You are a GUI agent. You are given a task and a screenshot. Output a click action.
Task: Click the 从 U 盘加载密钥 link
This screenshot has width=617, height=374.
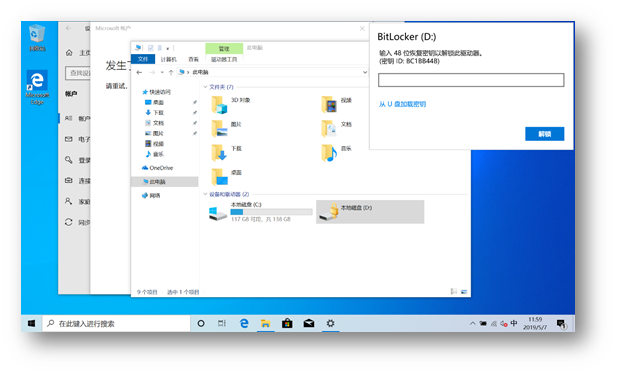tap(402, 104)
